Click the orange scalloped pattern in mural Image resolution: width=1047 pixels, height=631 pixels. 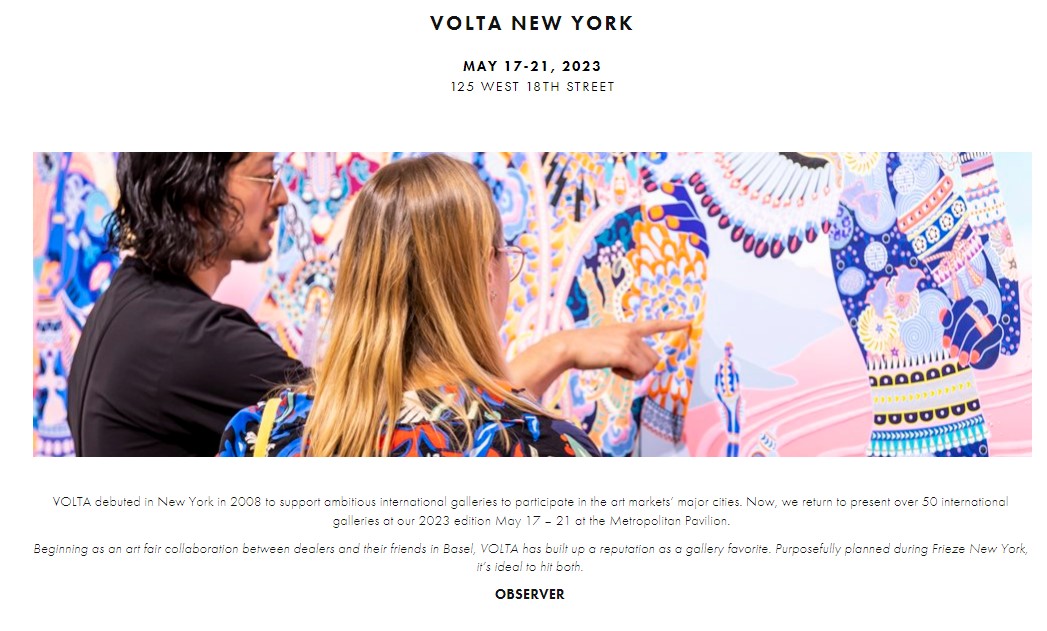[668, 280]
